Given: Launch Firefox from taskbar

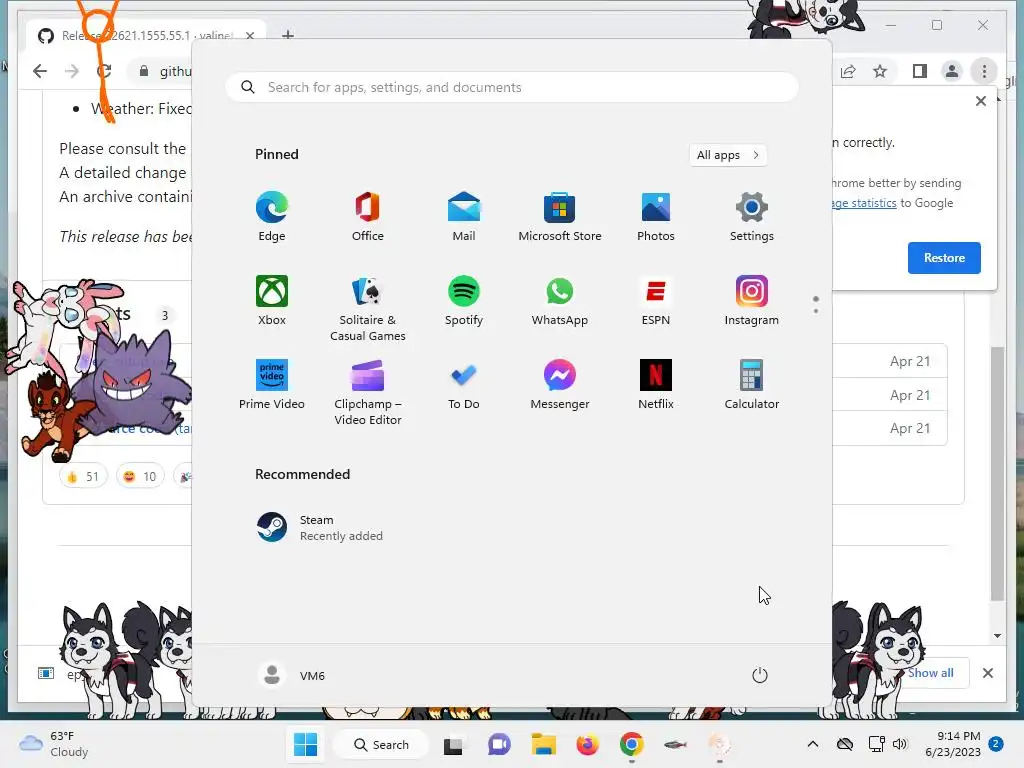Looking at the screenshot, I should (x=587, y=745).
